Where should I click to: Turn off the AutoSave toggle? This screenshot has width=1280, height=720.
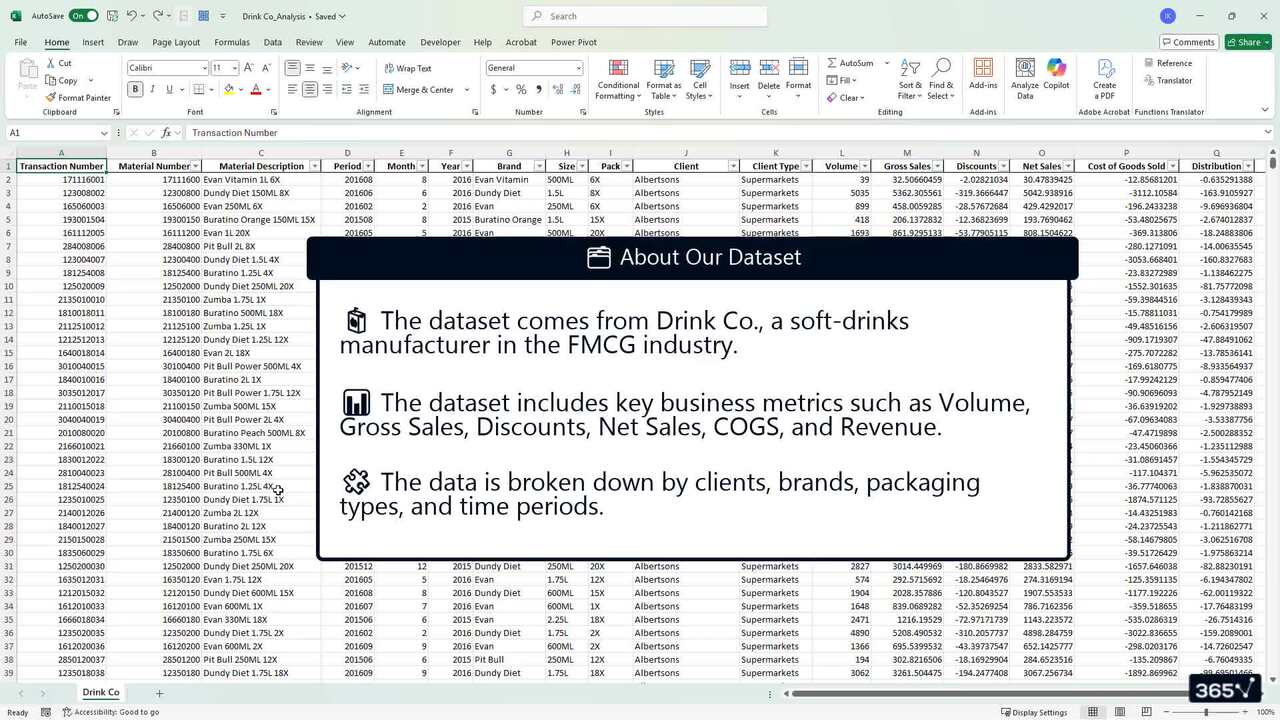83,16
